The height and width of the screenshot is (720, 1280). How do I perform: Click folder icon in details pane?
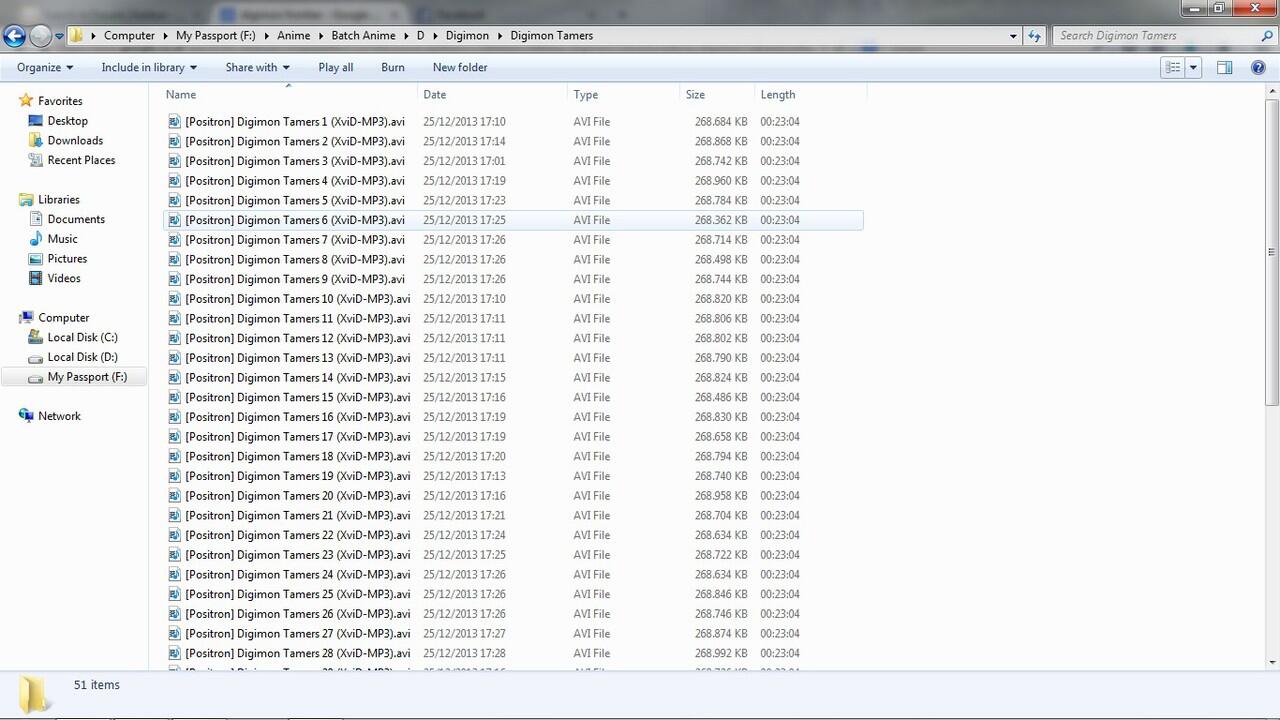click(x=34, y=693)
